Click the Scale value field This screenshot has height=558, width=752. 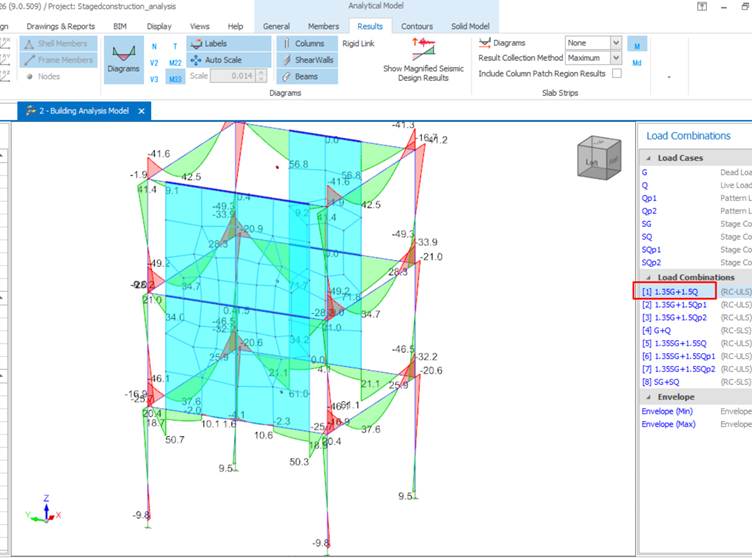click(233, 76)
